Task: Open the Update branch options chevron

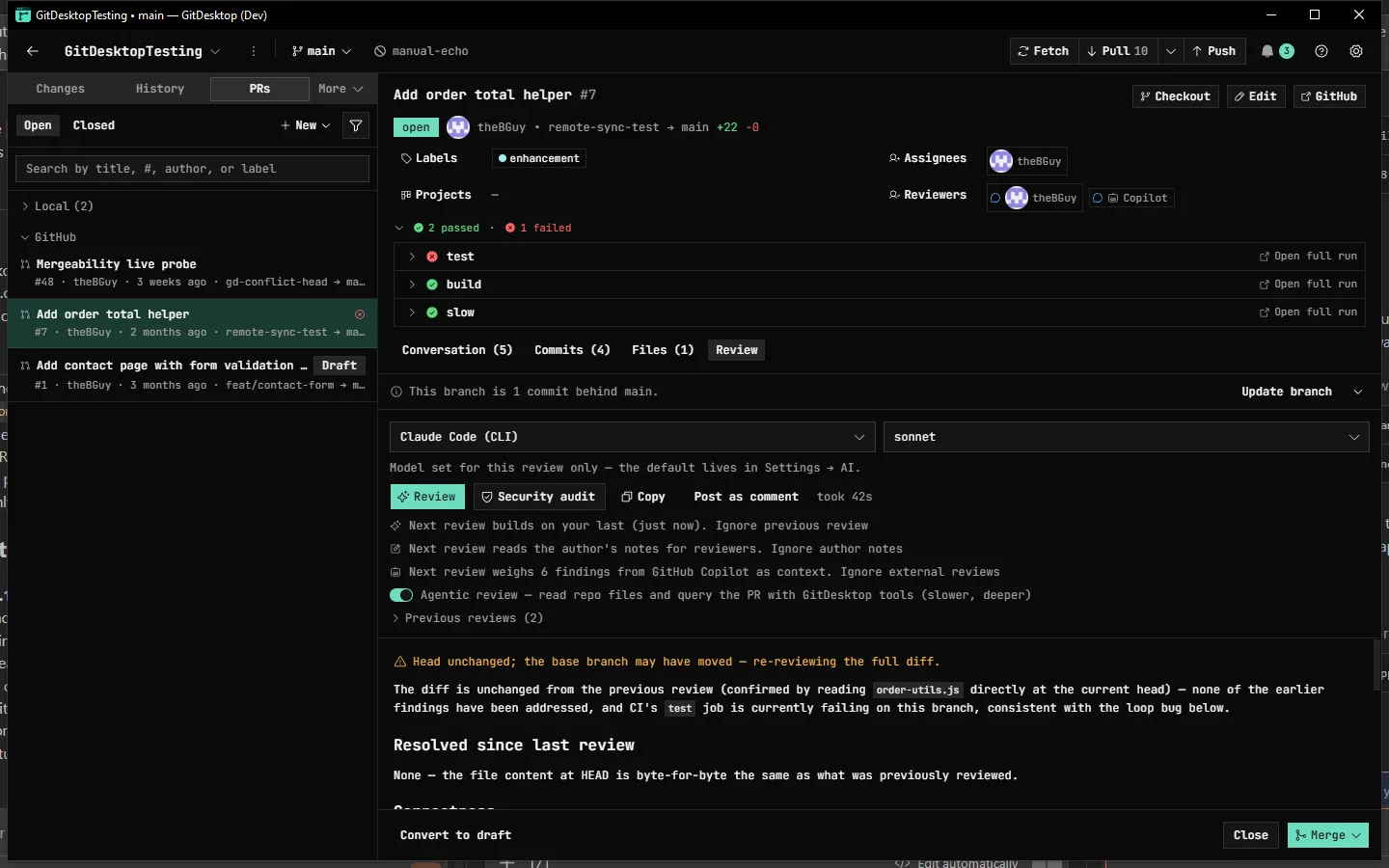Action: pos(1358,392)
